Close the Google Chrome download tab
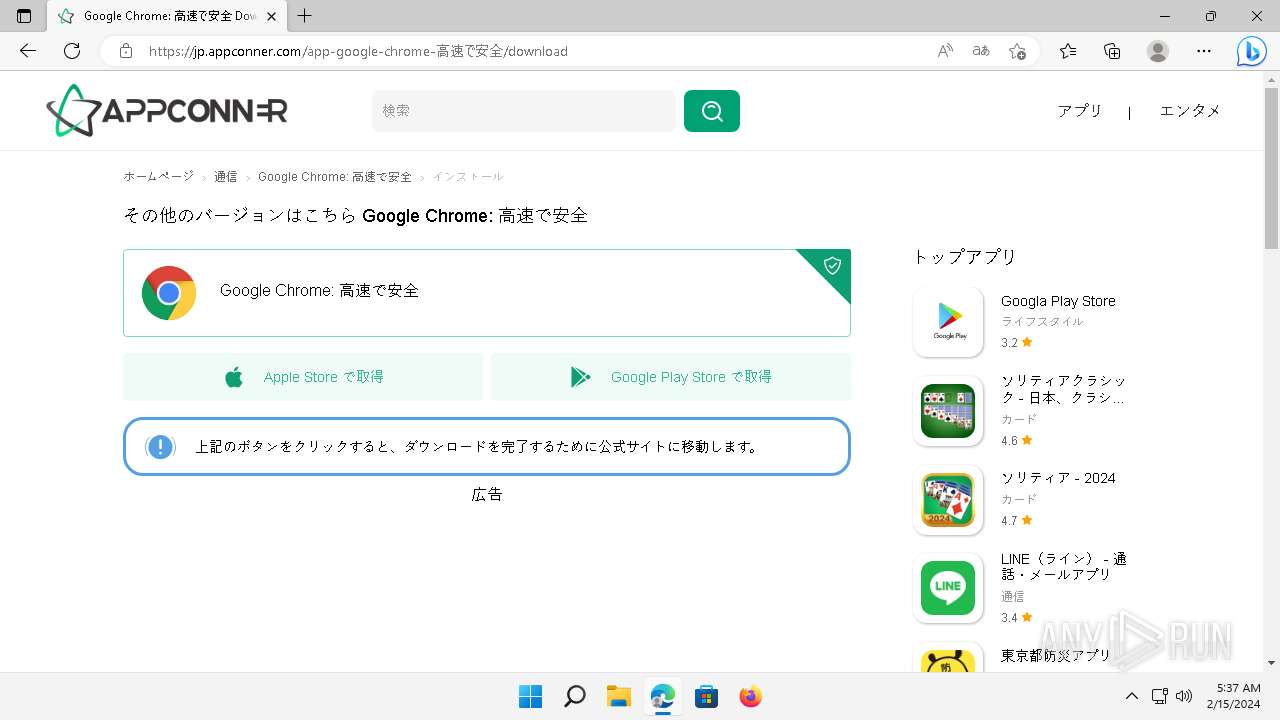The image size is (1280, 720). 272,16
